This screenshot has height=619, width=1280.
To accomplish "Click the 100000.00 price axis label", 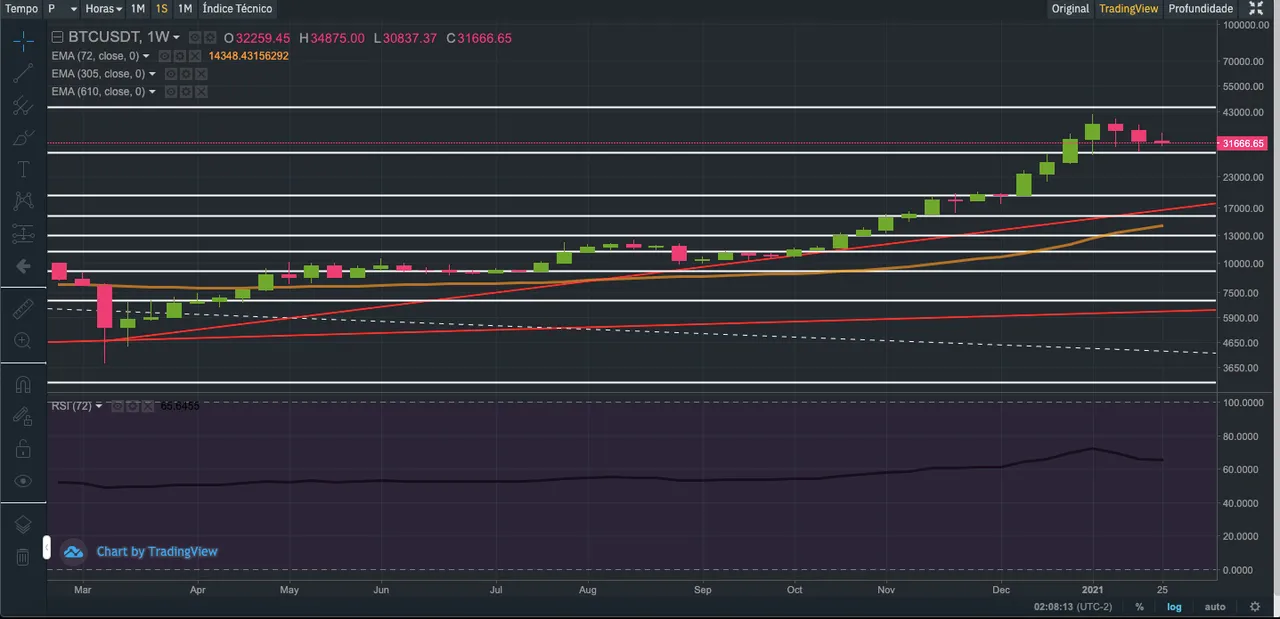I will pos(1245,25).
